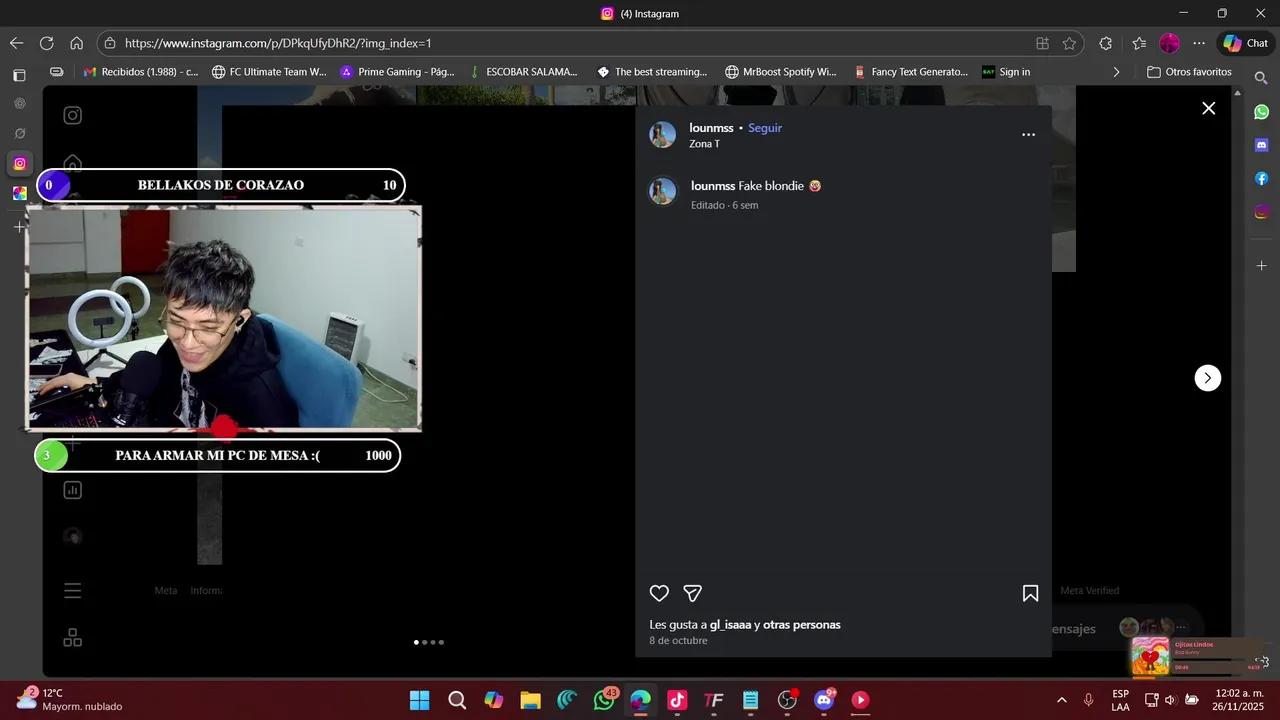This screenshot has height=720, width=1280.
Task: Go to the next post with the arrow
Action: (x=1207, y=378)
